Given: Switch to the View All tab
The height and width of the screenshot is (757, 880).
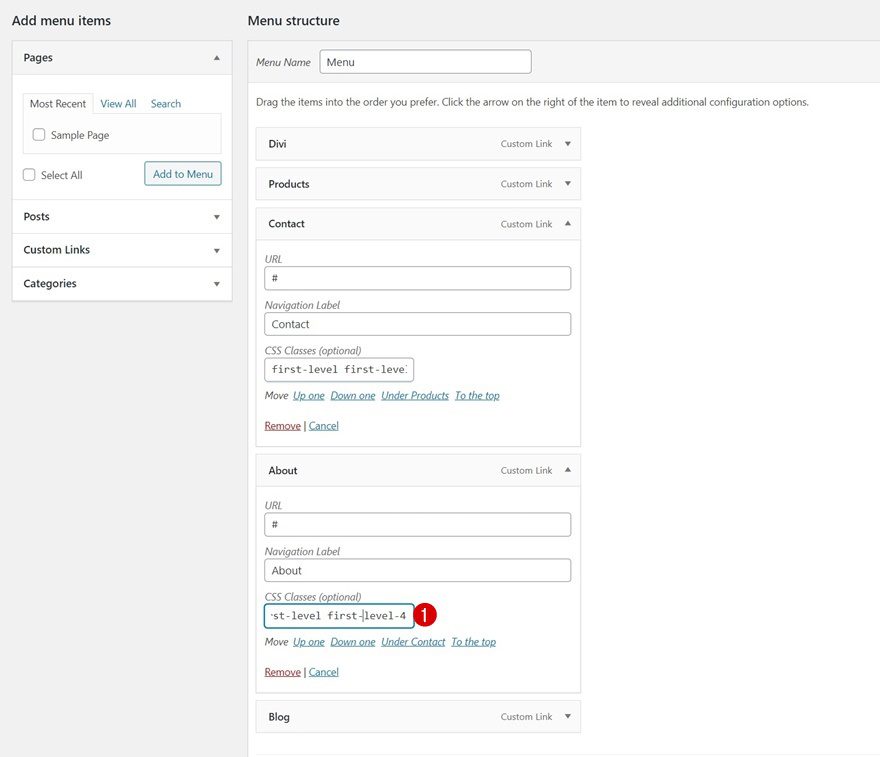Looking at the screenshot, I should point(118,103).
